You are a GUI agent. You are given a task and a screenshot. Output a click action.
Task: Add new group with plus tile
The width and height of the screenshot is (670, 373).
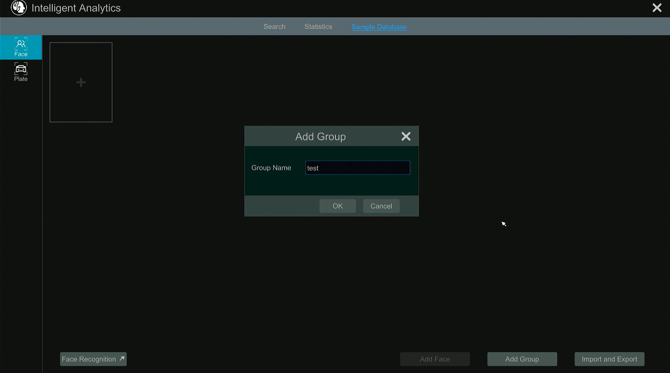81,82
